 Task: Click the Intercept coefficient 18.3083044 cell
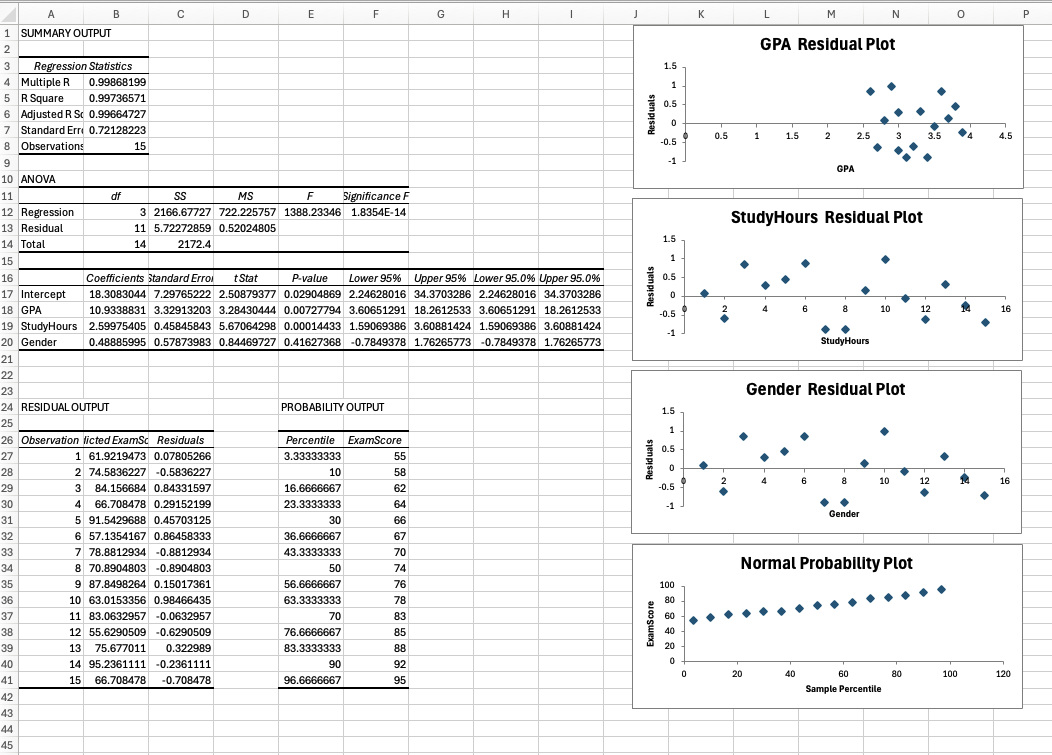tap(117, 295)
